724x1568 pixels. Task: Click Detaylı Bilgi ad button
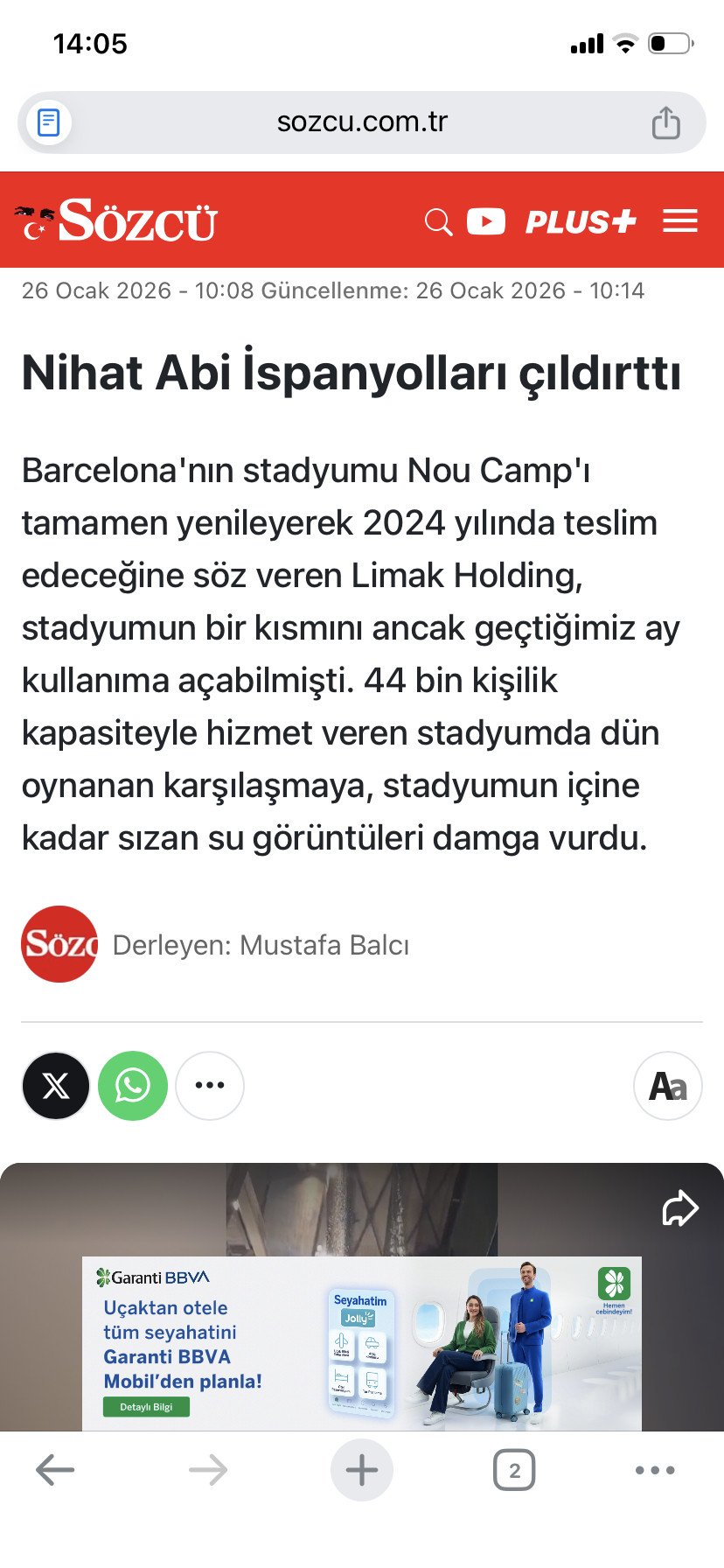146,1407
